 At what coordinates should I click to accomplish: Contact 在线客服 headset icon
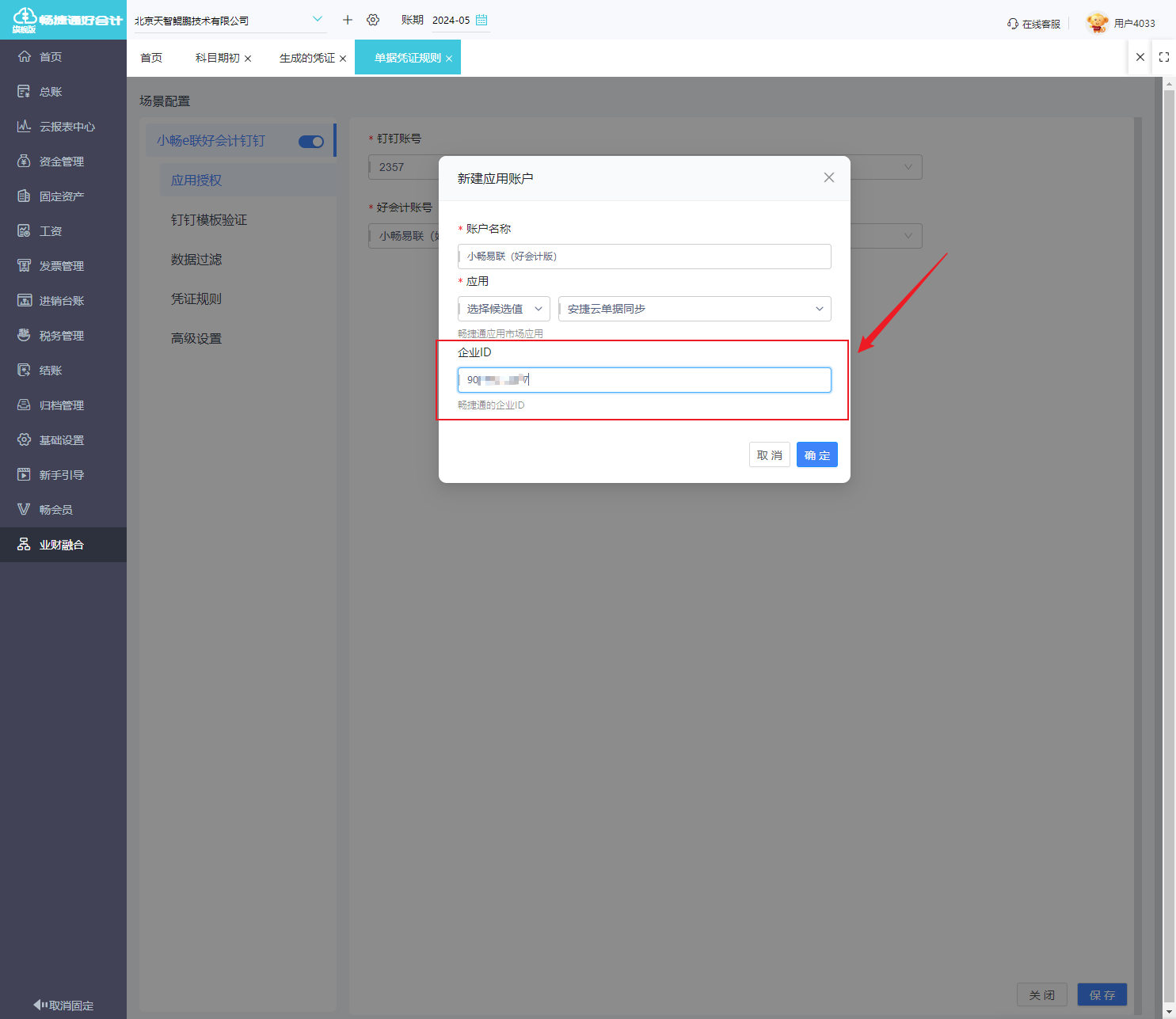tap(1013, 24)
